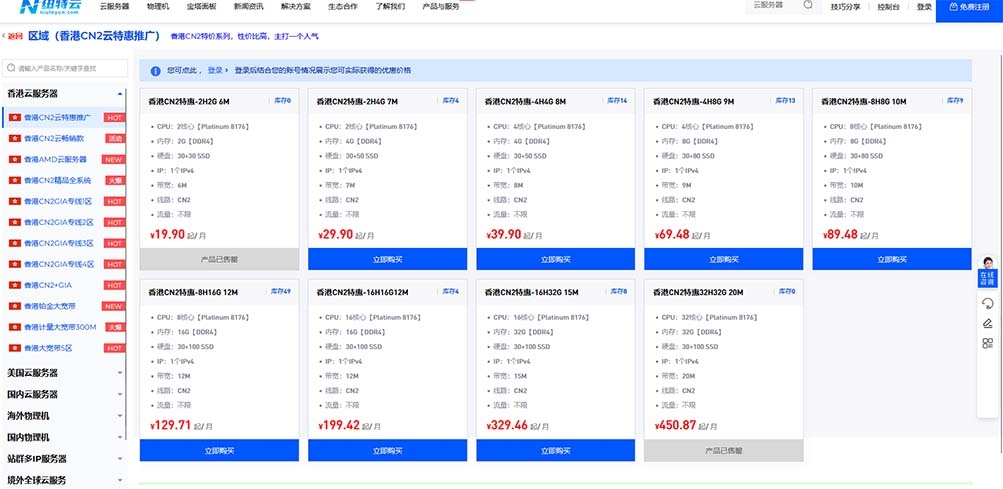Click the Niuteyun logo
This screenshot has height=489, width=1003.
tap(50, 6)
